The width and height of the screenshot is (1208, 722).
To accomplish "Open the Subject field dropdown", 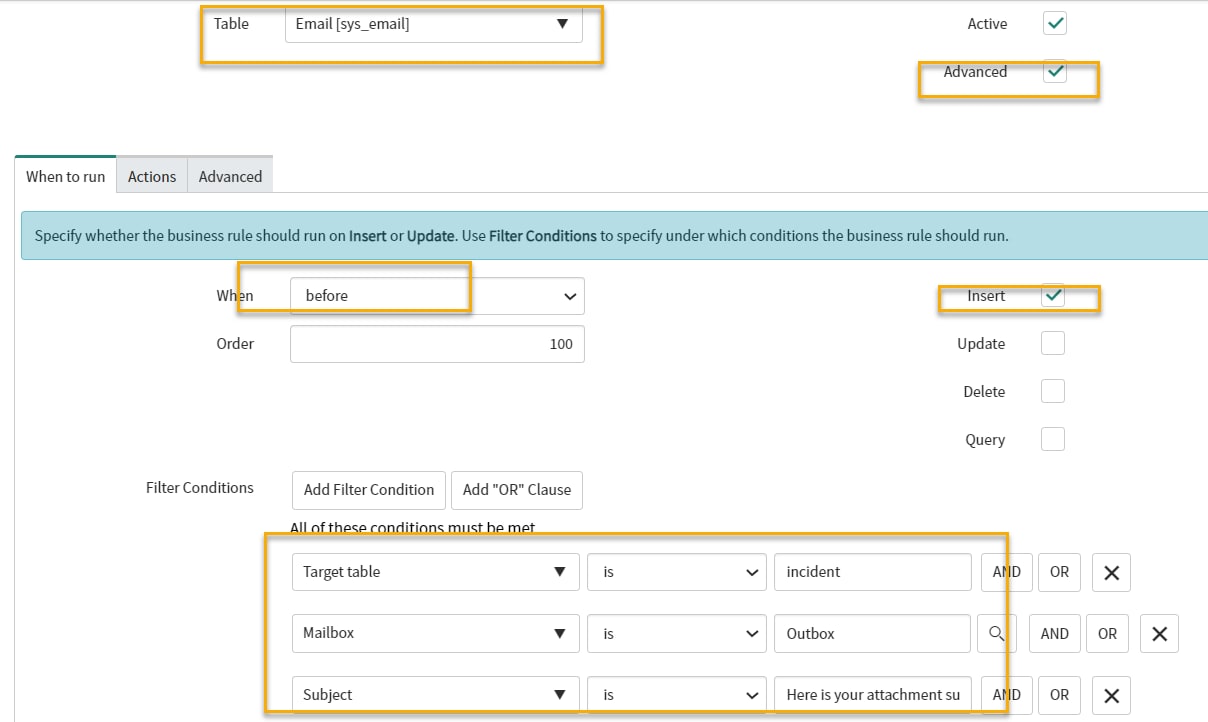I will (435, 694).
